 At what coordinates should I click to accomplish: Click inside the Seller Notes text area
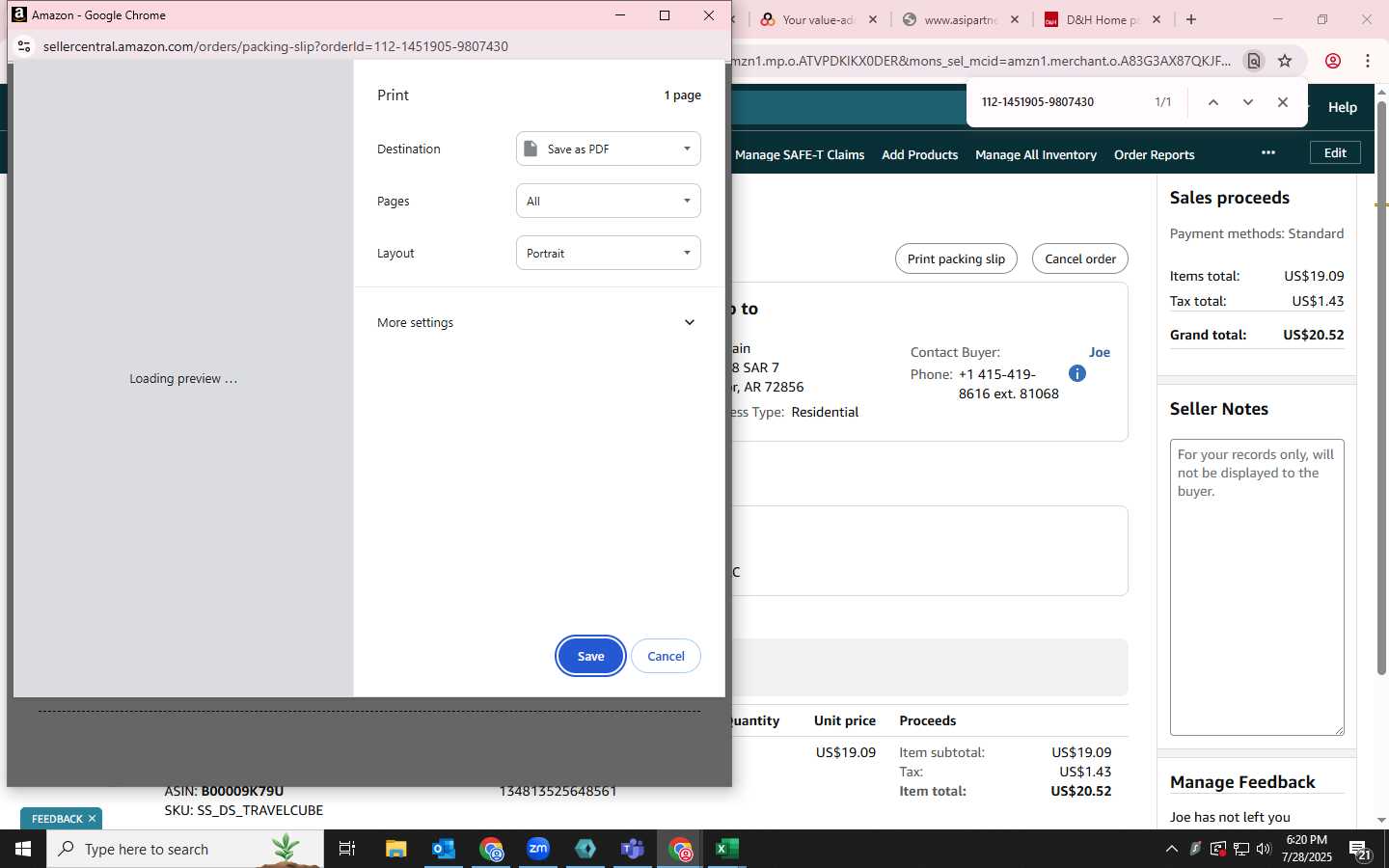(x=1257, y=587)
